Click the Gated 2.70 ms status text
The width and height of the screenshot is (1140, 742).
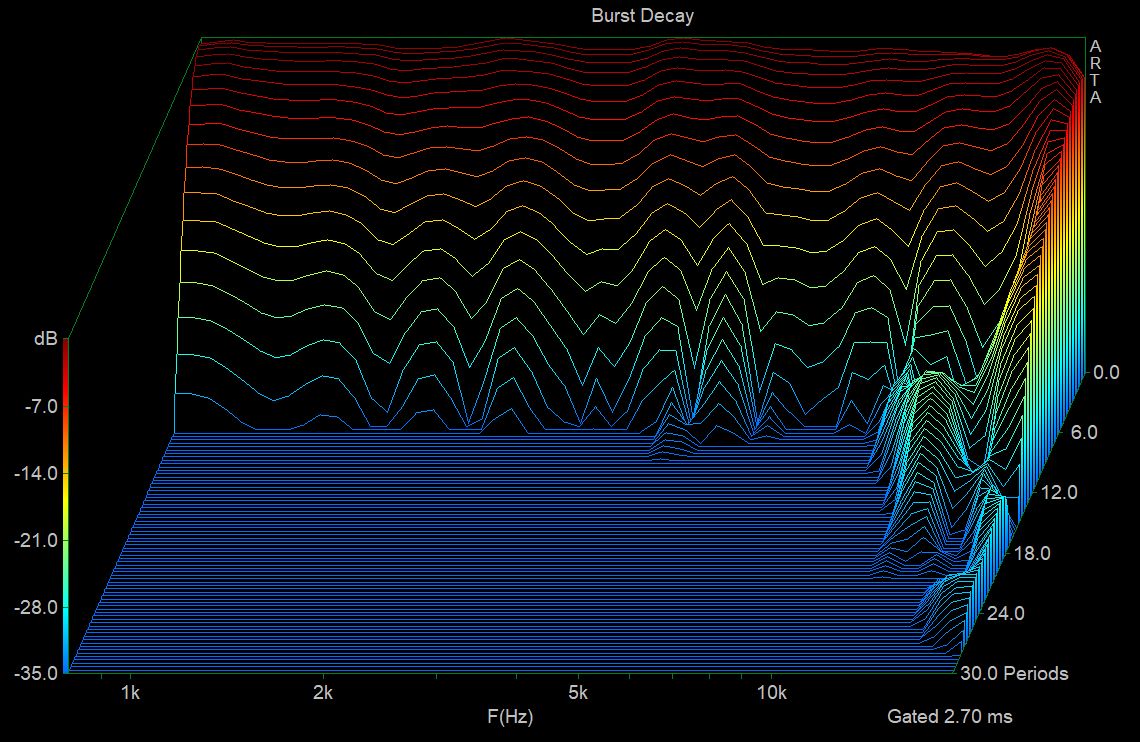click(950, 717)
